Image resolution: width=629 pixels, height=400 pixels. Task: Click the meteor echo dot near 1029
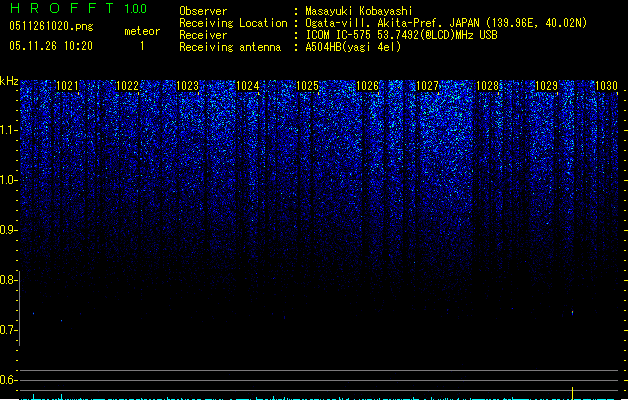click(x=572, y=312)
